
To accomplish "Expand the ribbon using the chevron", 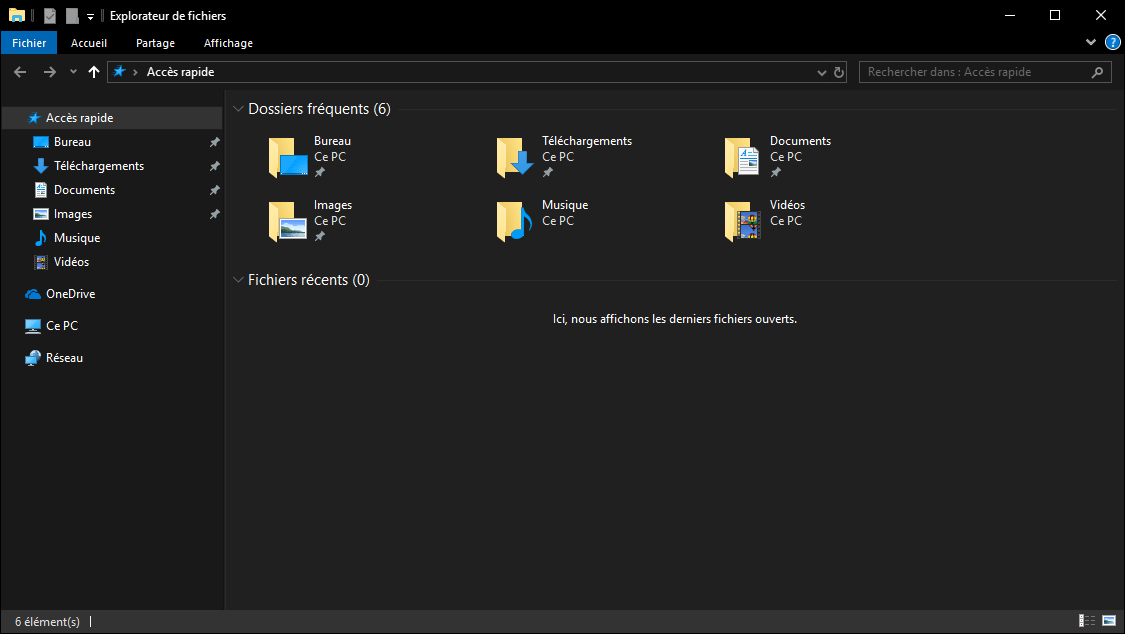I will click(1091, 42).
